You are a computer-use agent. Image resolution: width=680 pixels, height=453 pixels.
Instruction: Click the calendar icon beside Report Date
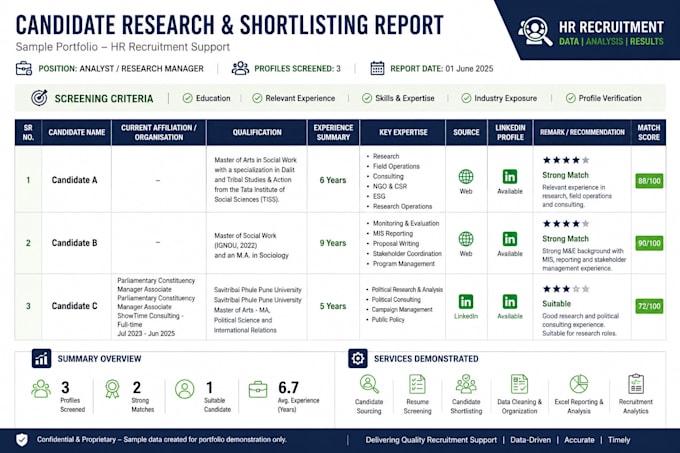click(377, 68)
